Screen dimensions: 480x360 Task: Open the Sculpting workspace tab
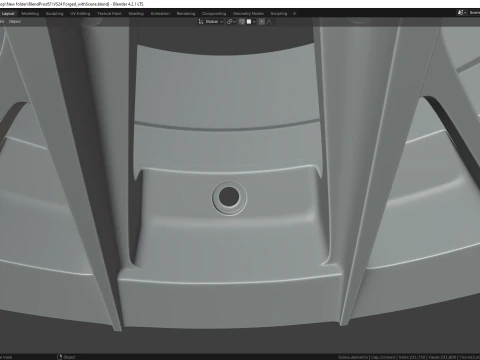(x=54, y=14)
